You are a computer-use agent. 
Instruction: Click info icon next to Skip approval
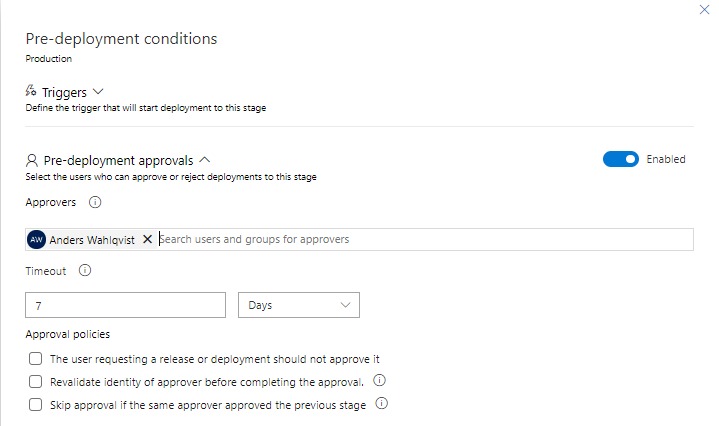[x=381, y=404]
